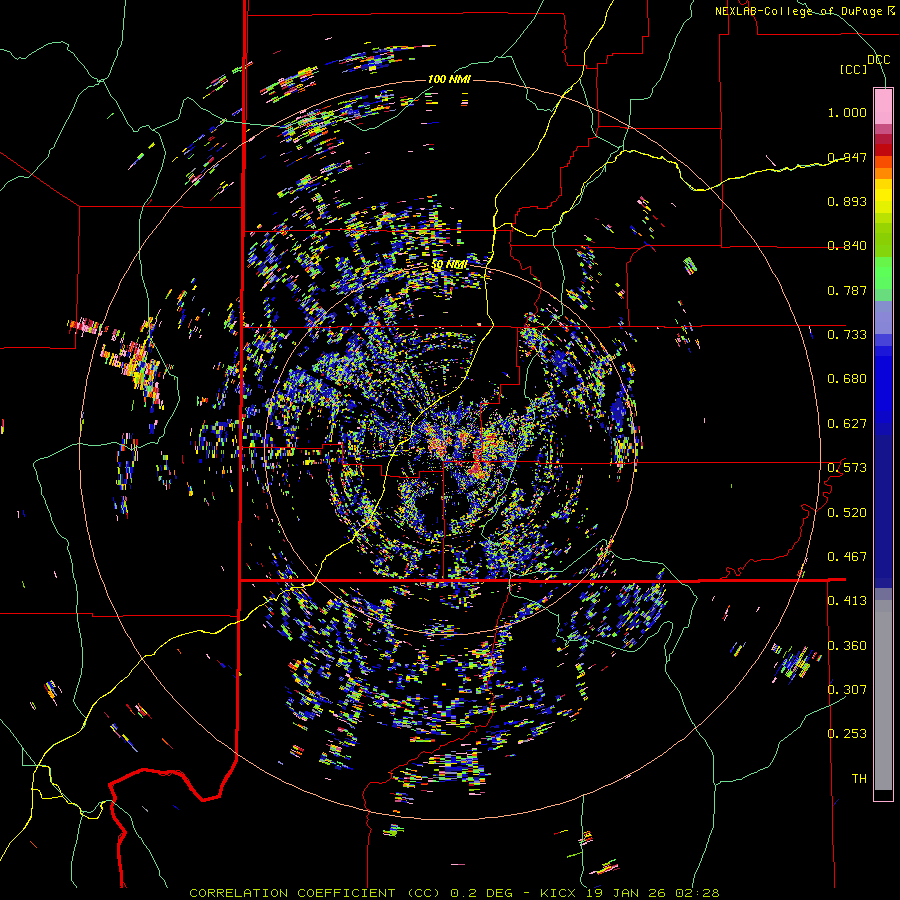Select the 0.733 scale value
Image resolution: width=900 pixels, height=900 pixels.
coord(847,335)
